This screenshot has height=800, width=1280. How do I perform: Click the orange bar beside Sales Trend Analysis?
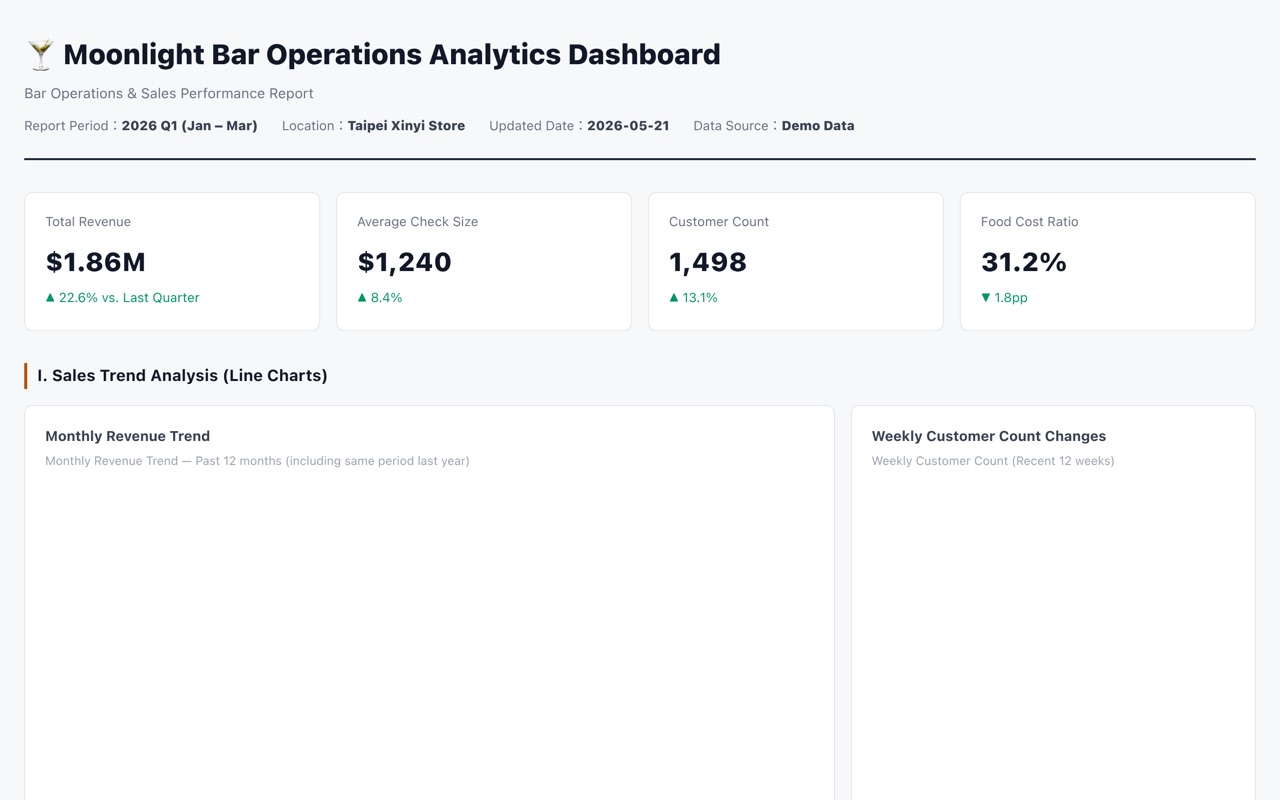pyautogui.click(x=26, y=376)
